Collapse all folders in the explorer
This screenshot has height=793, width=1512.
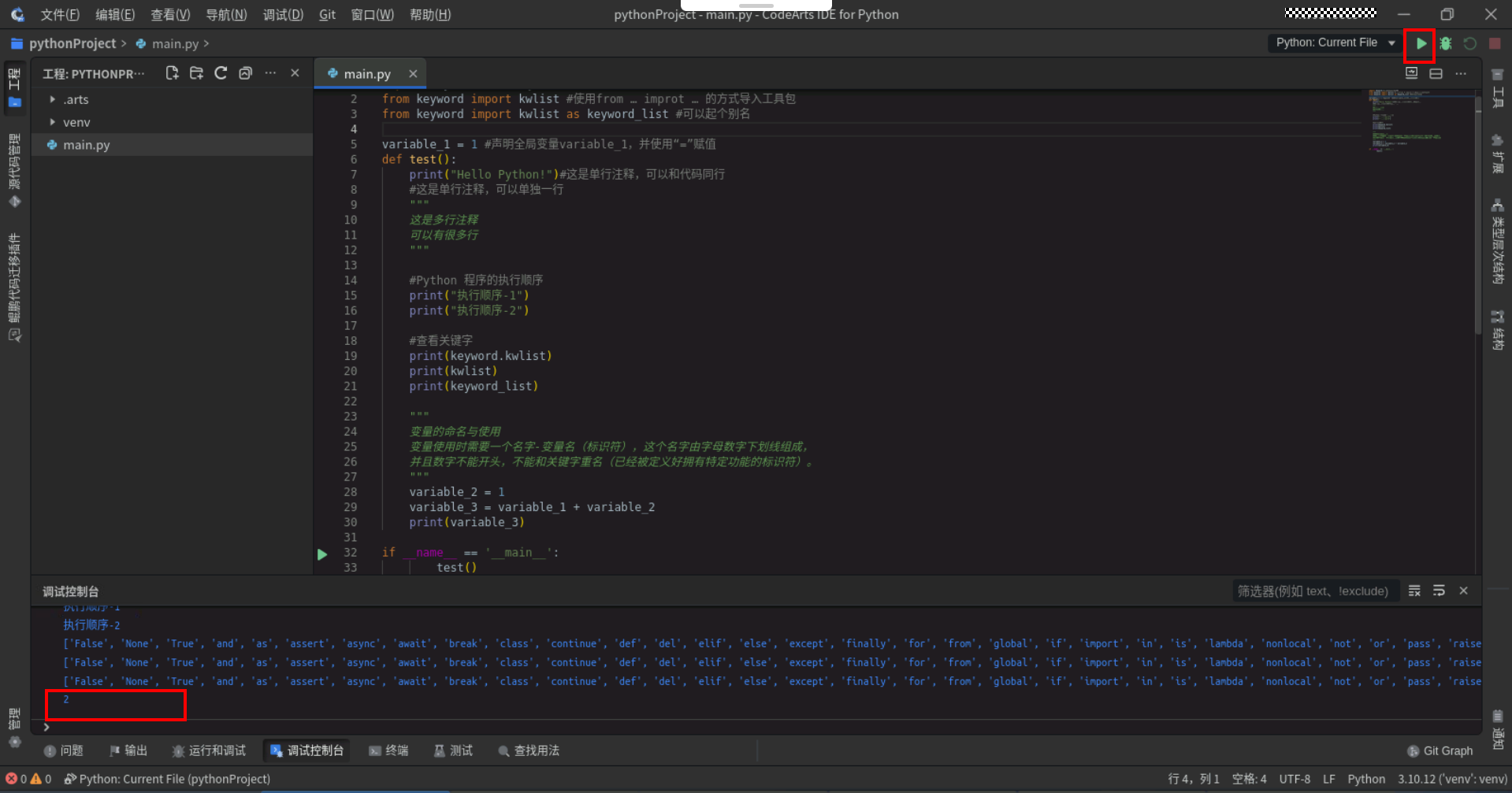coord(245,73)
